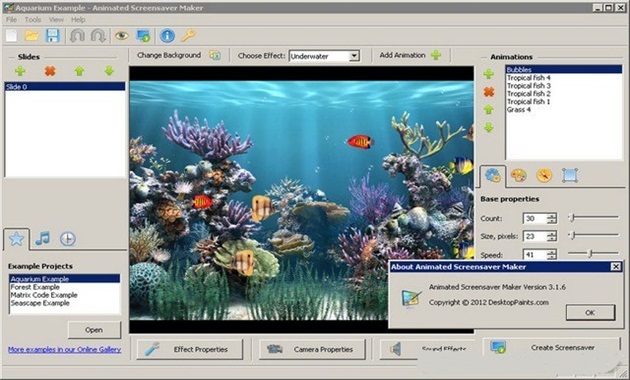Add an animation in the Animations panel
Screen dimensions: 630x380
coord(489,74)
